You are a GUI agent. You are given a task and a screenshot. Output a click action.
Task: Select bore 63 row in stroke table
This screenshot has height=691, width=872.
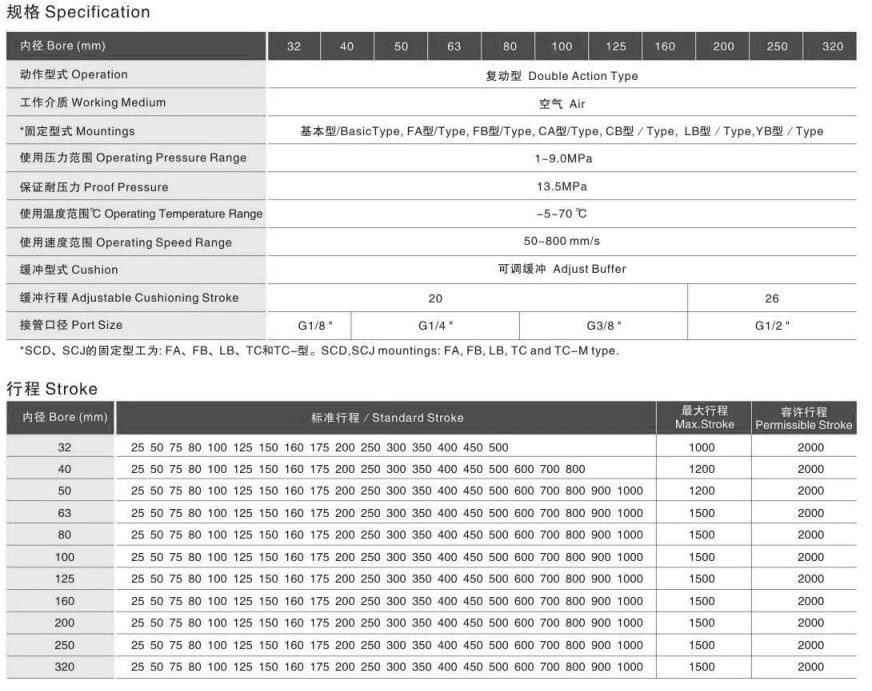[x=62, y=512]
